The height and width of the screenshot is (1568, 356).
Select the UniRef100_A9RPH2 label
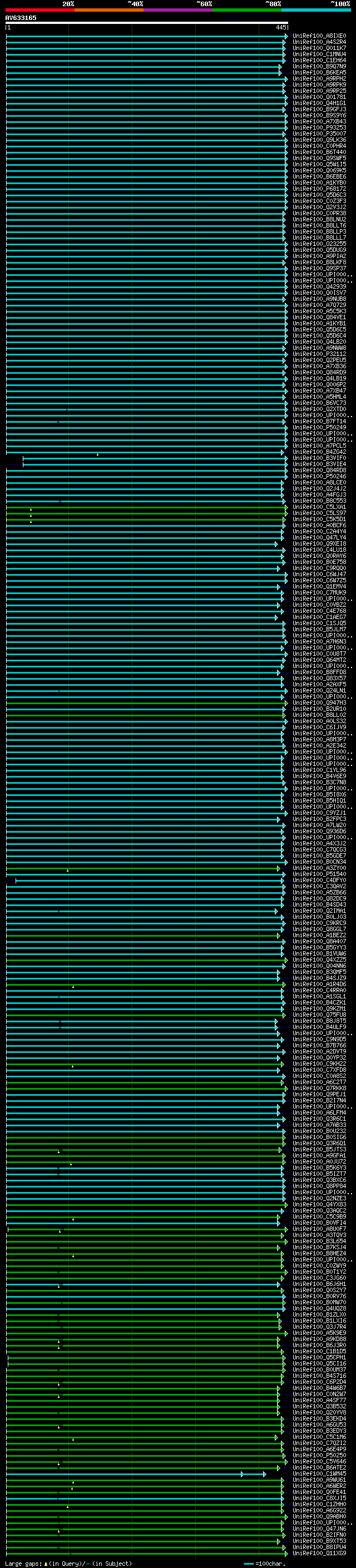(319, 78)
